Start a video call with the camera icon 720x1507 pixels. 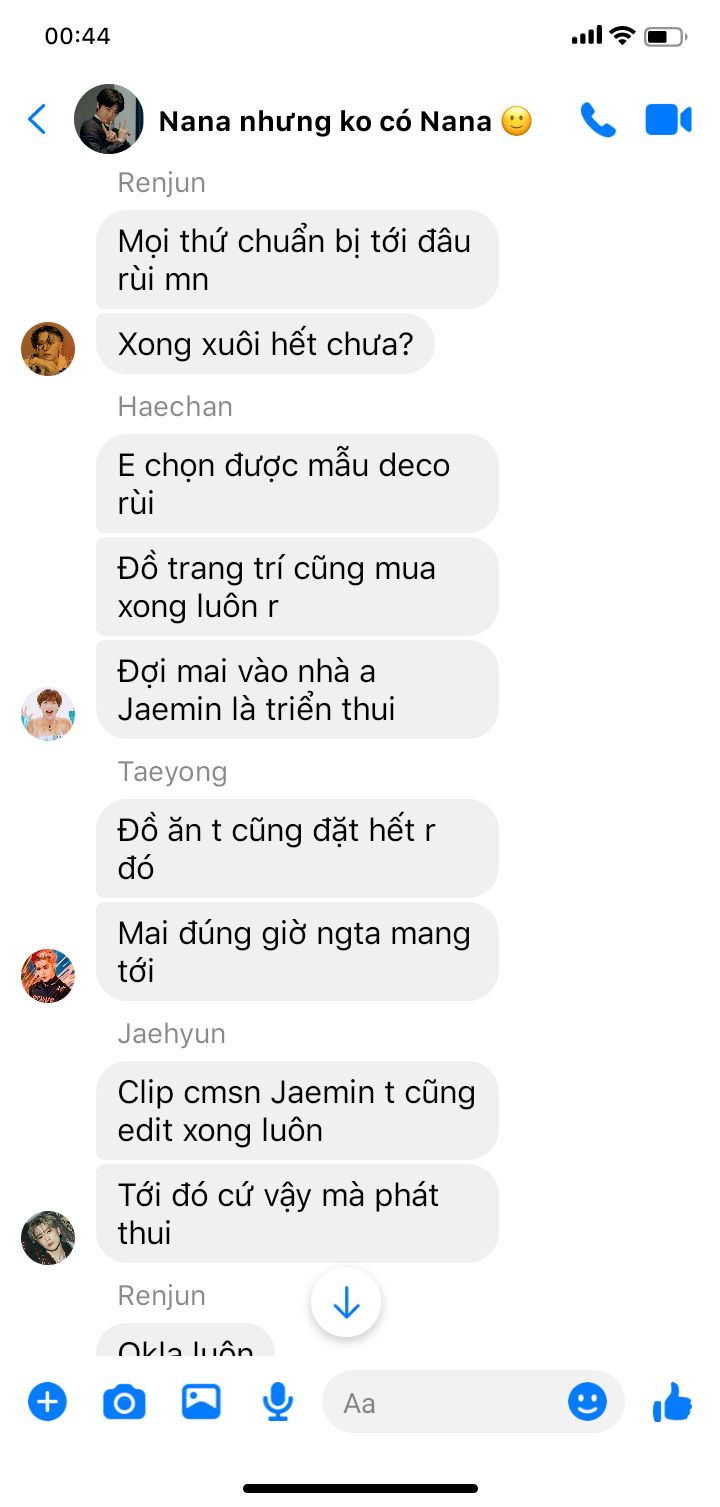[668, 120]
